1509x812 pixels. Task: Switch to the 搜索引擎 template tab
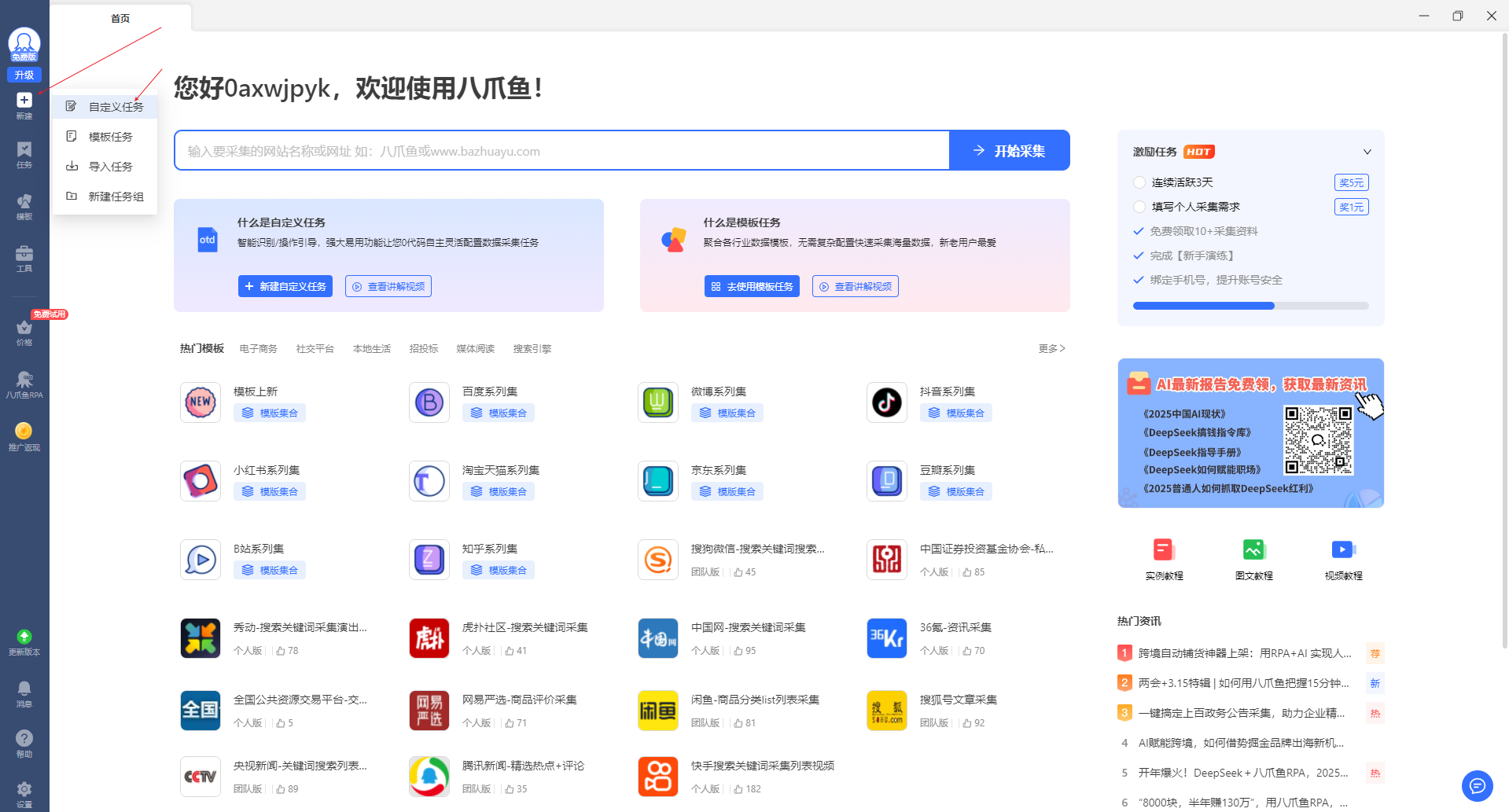[x=532, y=348]
